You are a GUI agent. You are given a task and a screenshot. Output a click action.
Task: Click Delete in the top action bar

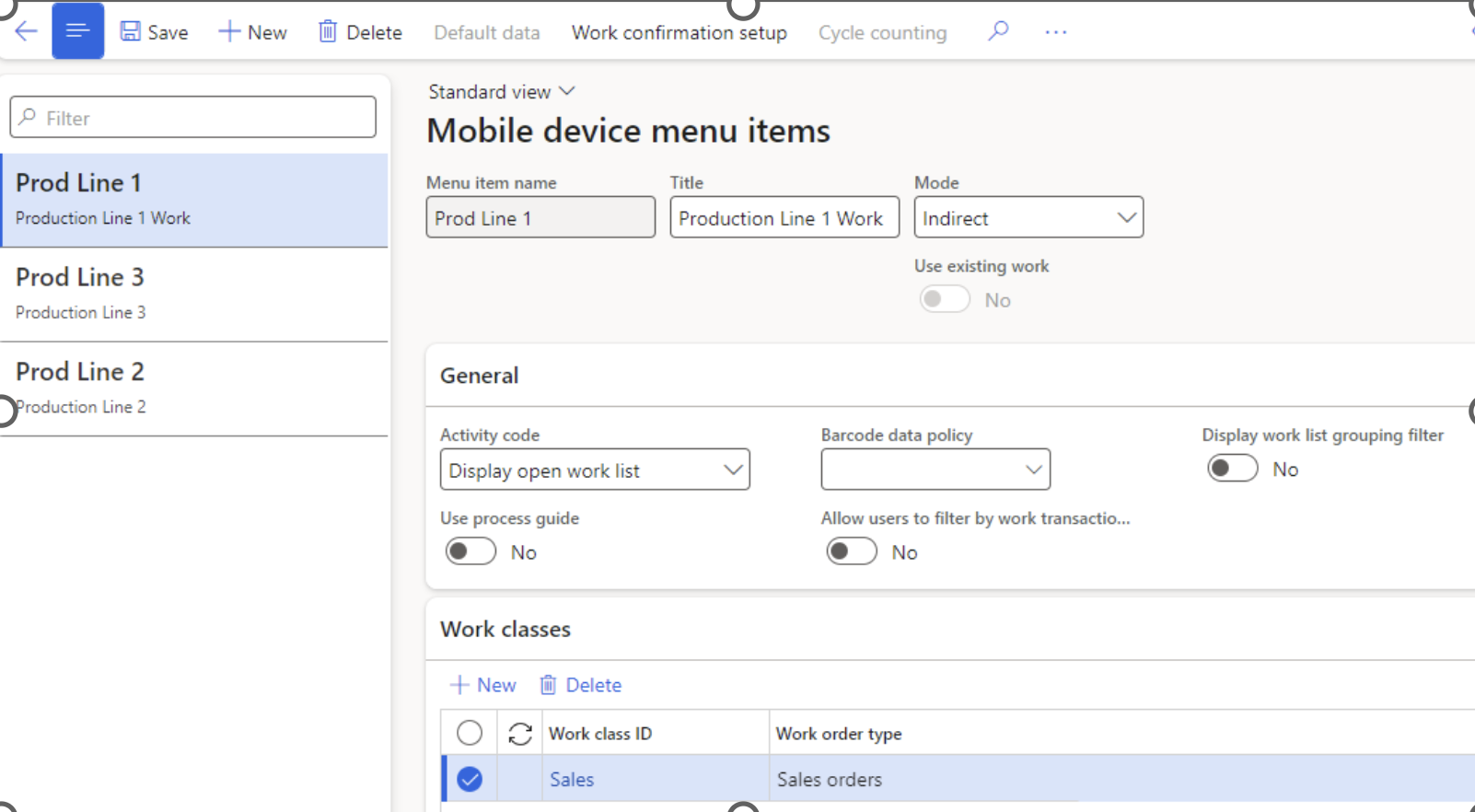pos(360,32)
